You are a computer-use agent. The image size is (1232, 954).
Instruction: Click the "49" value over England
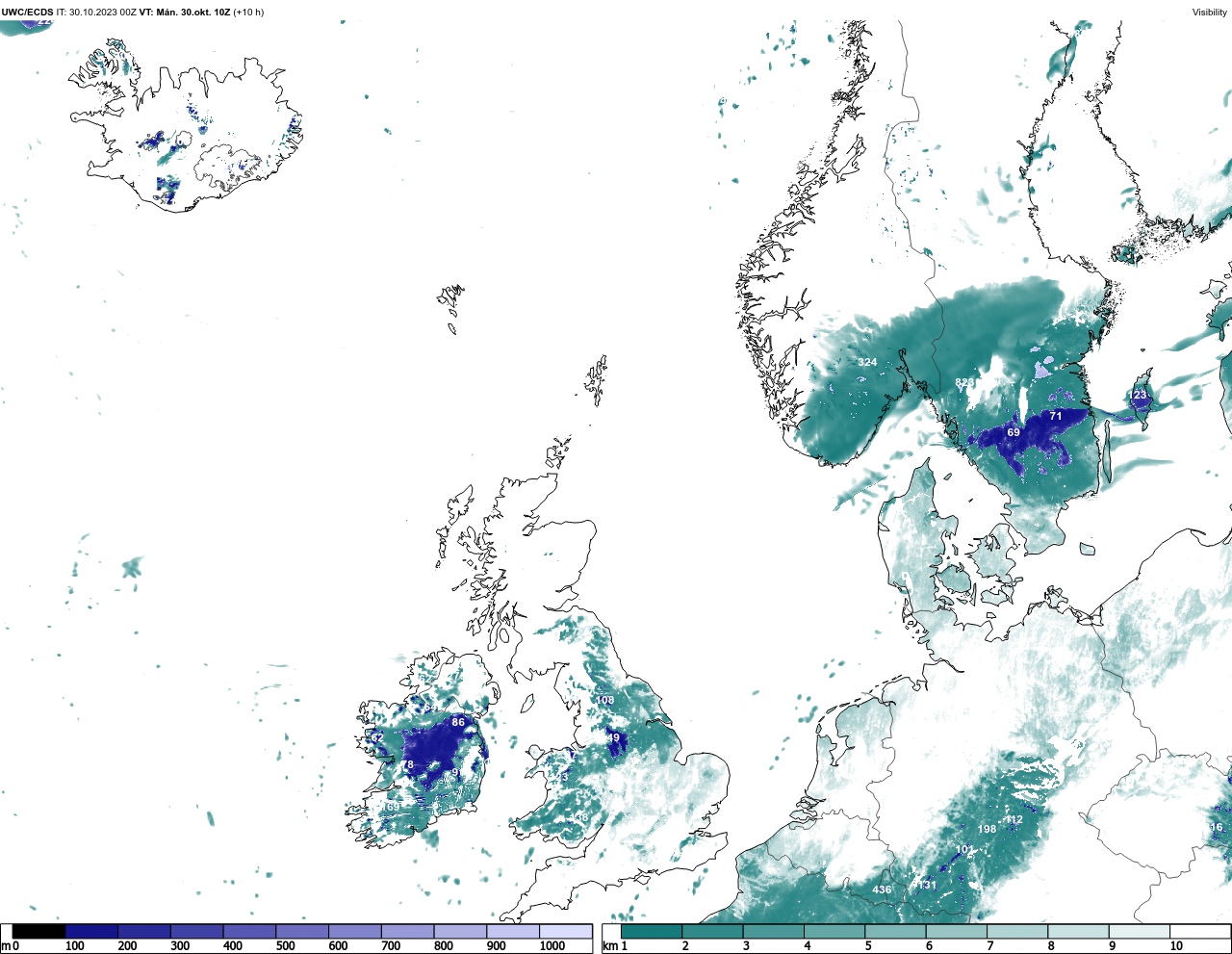tap(613, 737)
